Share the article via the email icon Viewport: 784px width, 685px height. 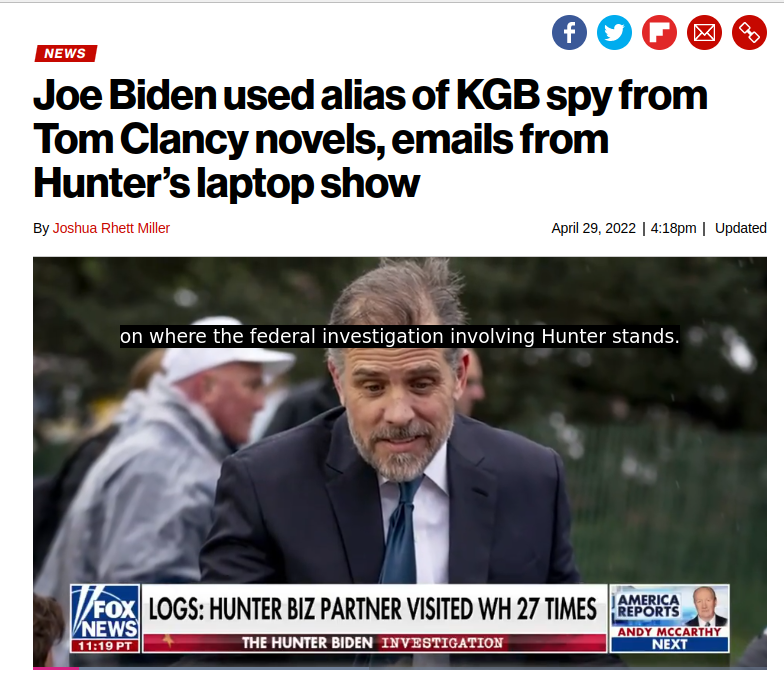[x=704, y=32]
